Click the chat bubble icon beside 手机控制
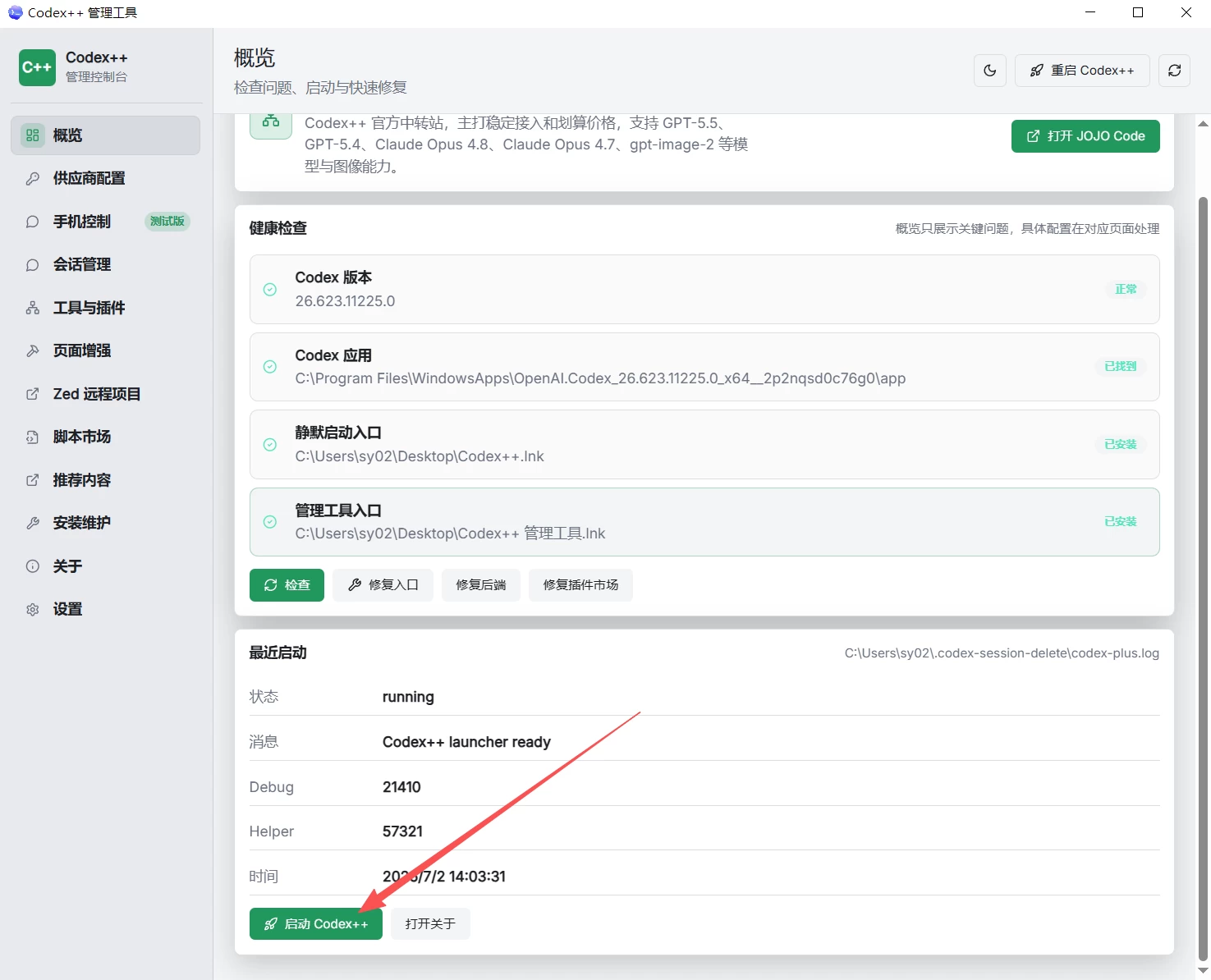This screenshot has height=980, width=1211. pyautogui.click(x=33, y=222)
